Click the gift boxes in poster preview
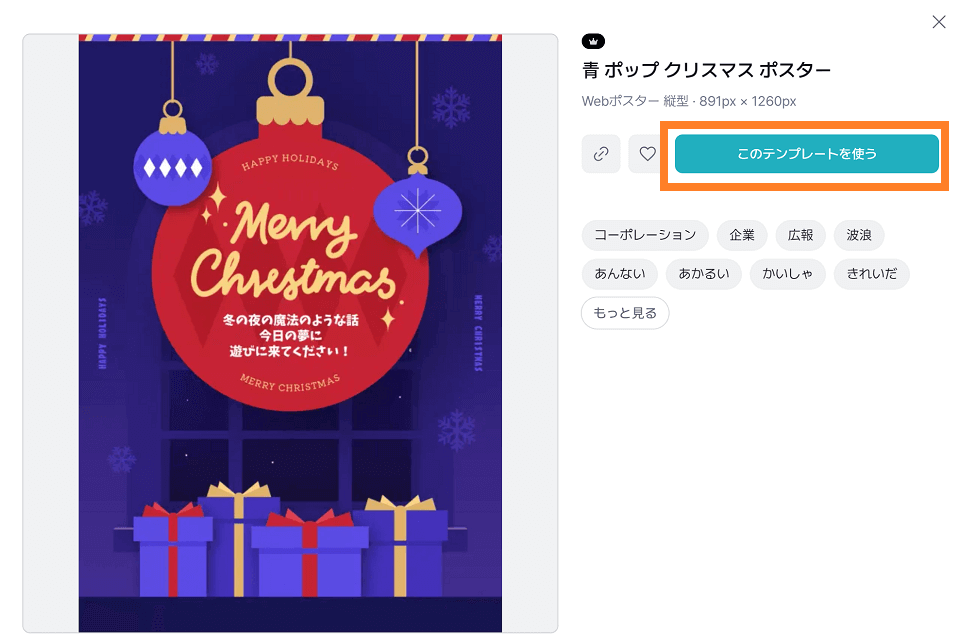The image size is (960, 644). pos(290,541)
